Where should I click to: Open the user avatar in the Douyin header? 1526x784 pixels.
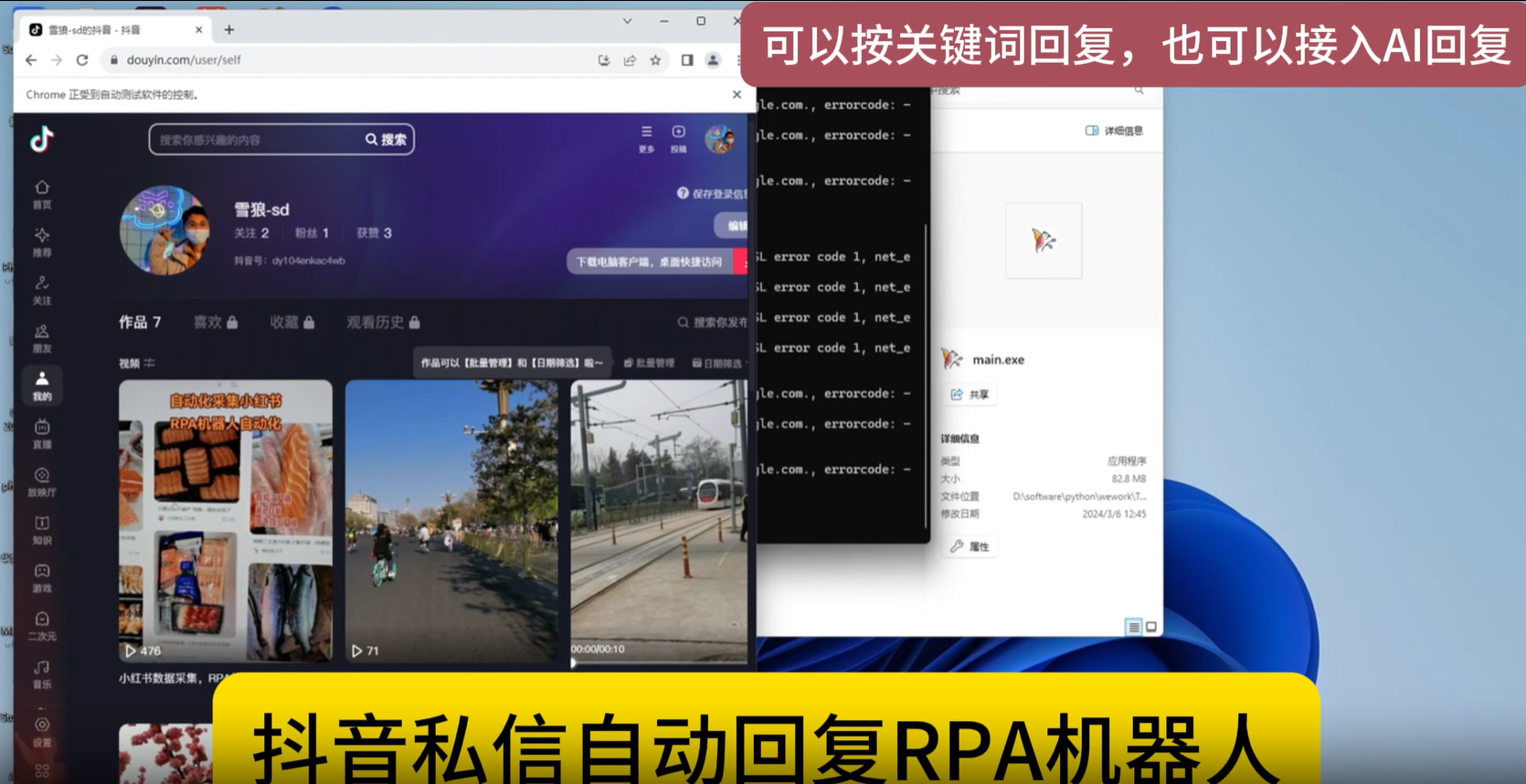(720, 139)
